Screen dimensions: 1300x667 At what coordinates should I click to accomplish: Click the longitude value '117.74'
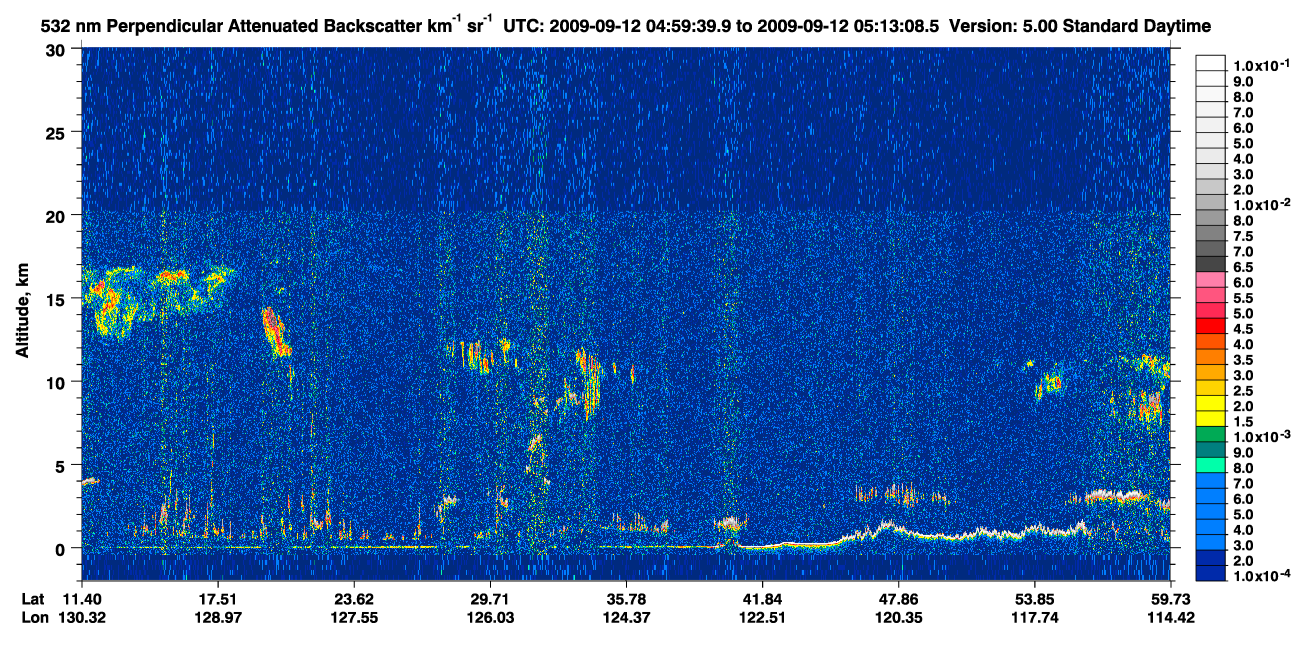[x=1034, y=617]
